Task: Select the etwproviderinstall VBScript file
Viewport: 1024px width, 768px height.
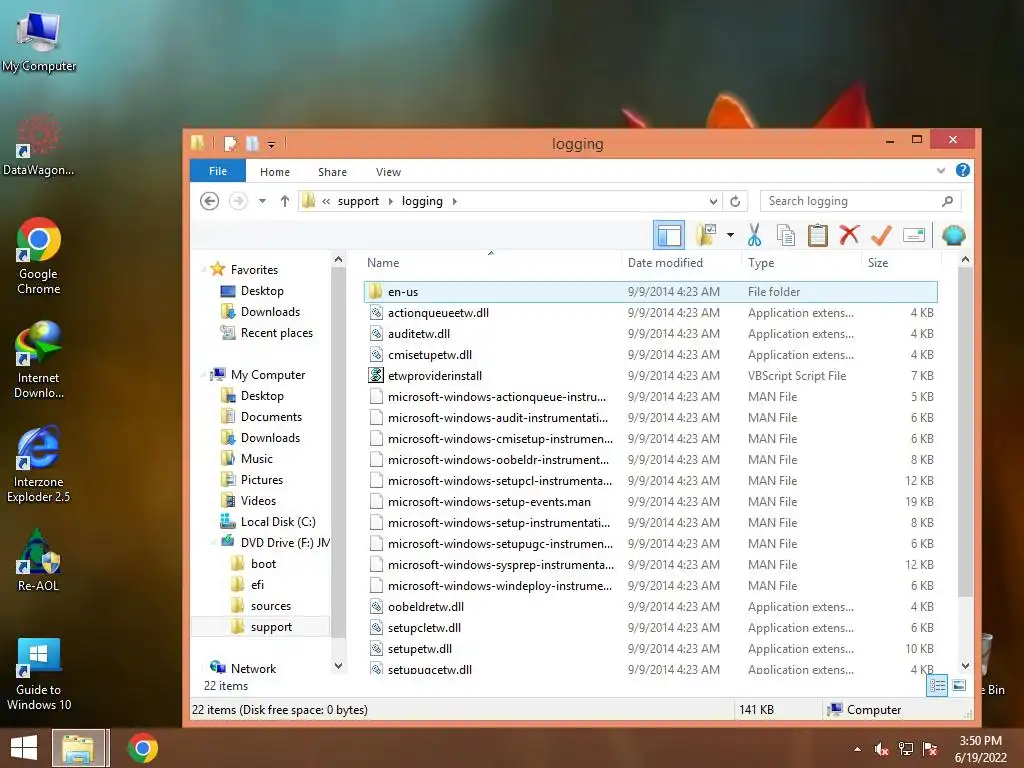Action: pos(650,376)
